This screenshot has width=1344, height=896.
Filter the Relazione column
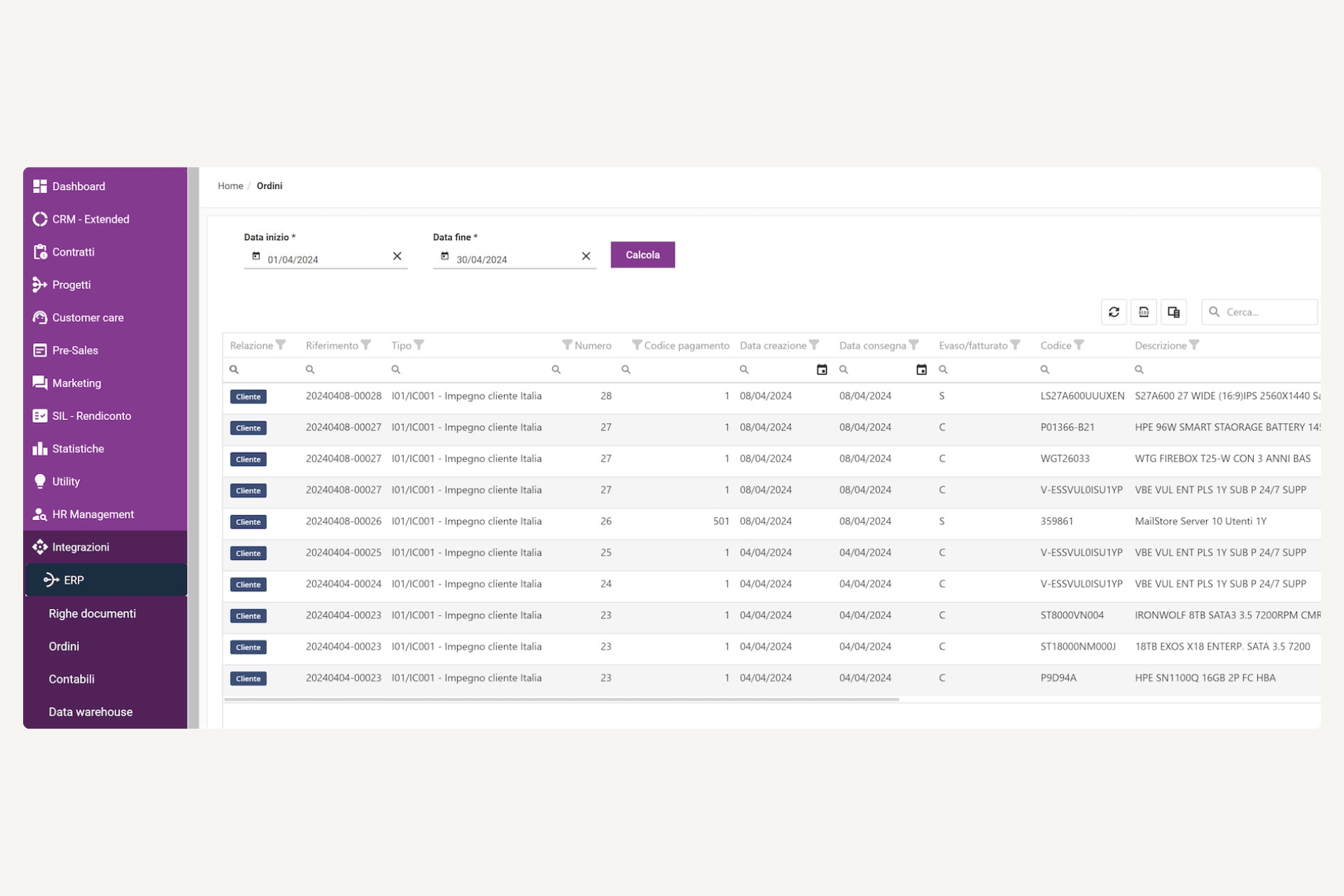[281, 345]
